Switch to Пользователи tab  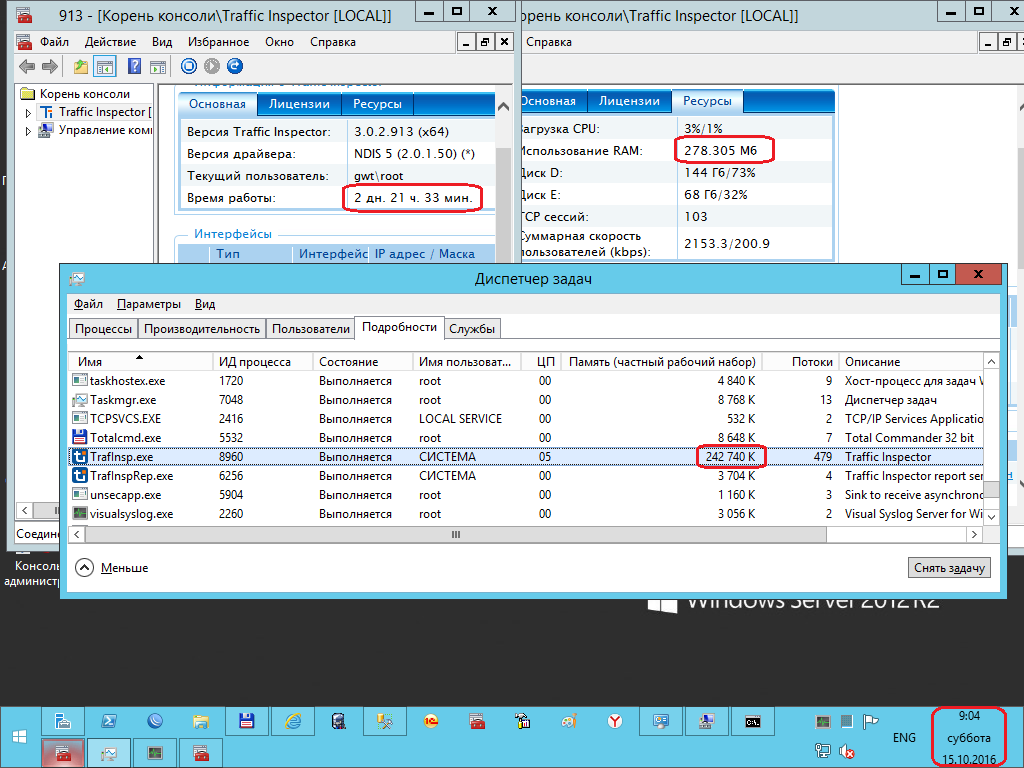311,328
